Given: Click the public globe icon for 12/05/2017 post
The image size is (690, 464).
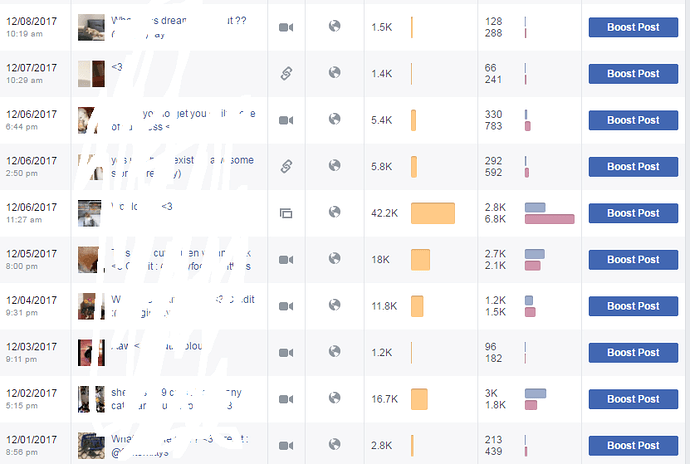Looking at the screenshot, I should (x=334, y=258).
